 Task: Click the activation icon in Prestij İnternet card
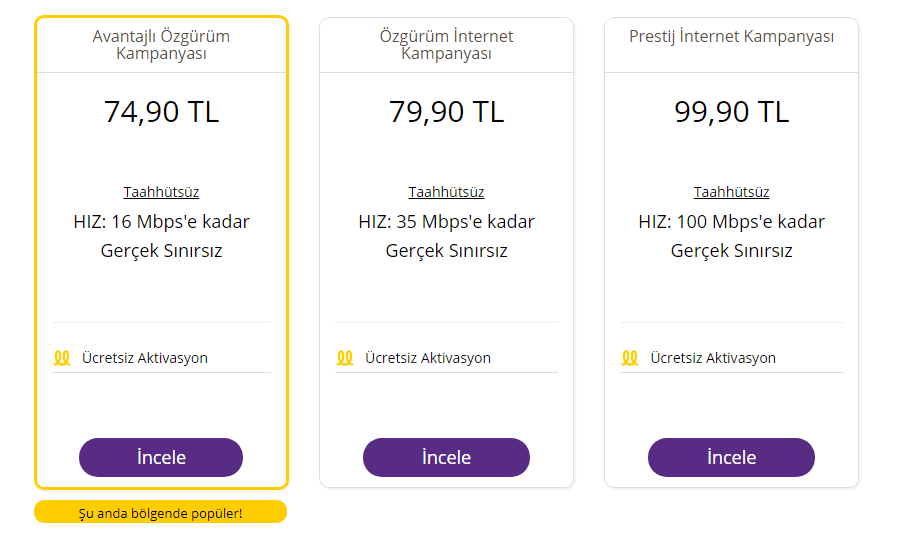click(x=630, y=357)
